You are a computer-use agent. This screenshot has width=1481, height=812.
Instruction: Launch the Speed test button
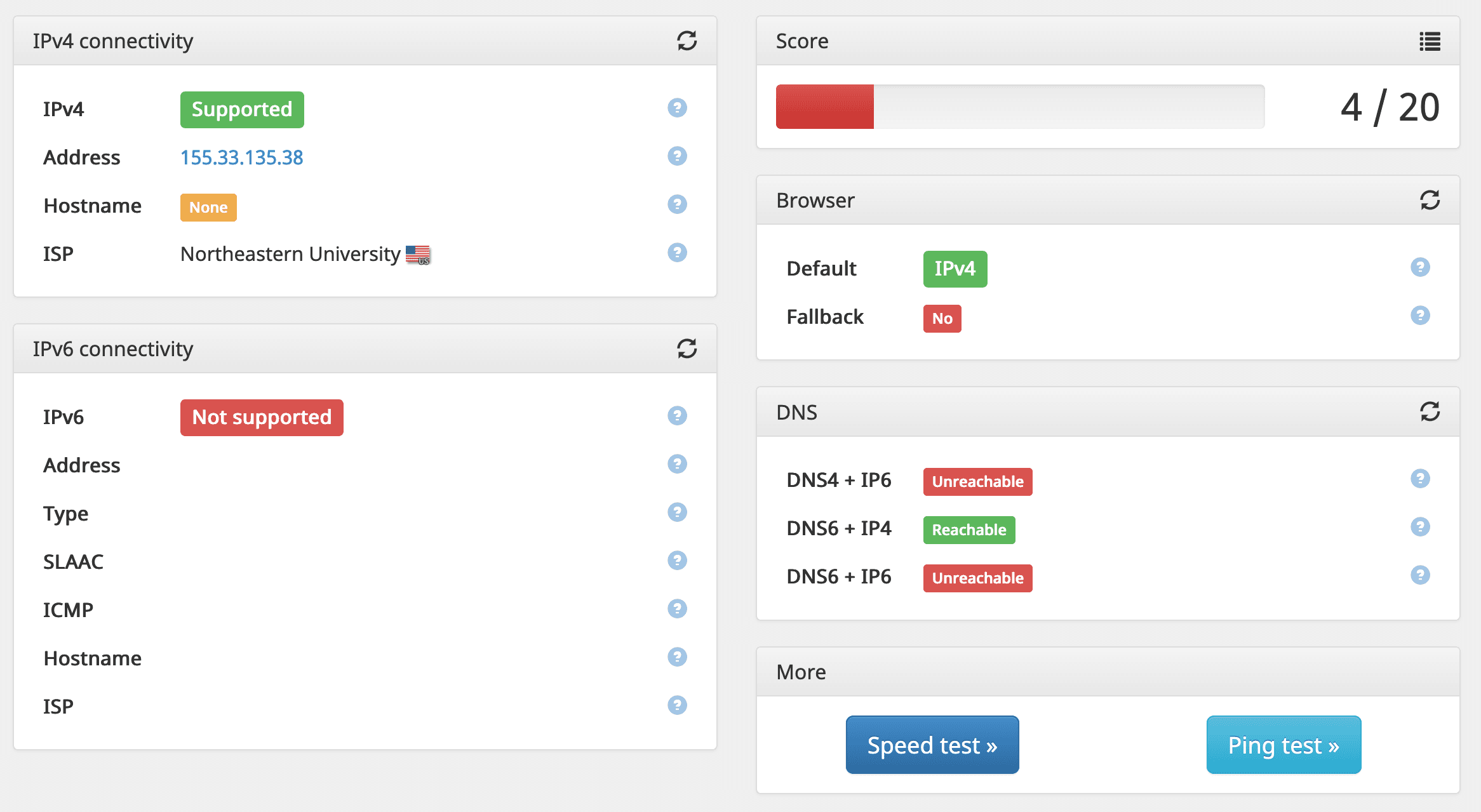tap(932, 745)
